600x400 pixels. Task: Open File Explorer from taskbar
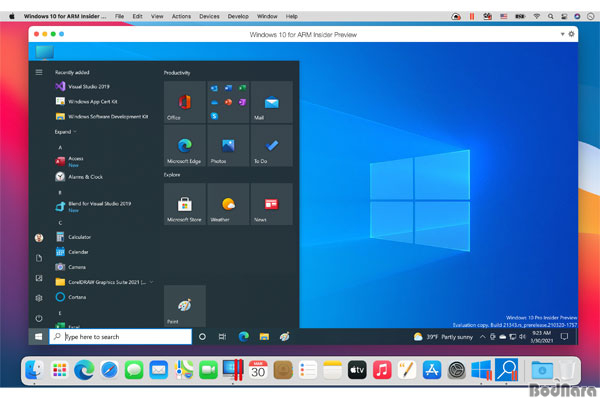point(264,337)
